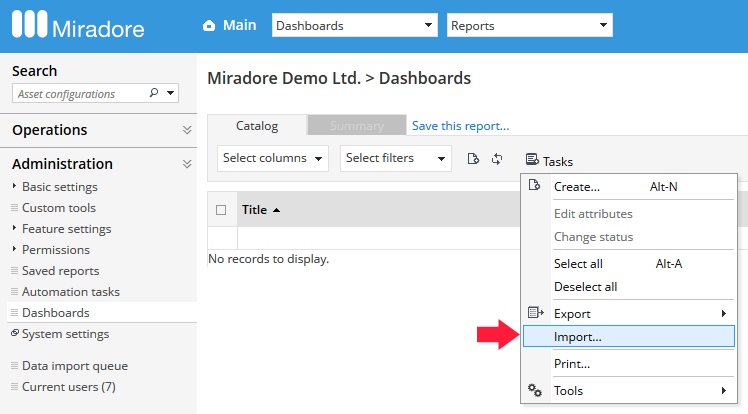Open the Dashboards dropdown in top bar
Image resolution: width=748 pixels, height=414 pixels.
click(x=354, y=25)
